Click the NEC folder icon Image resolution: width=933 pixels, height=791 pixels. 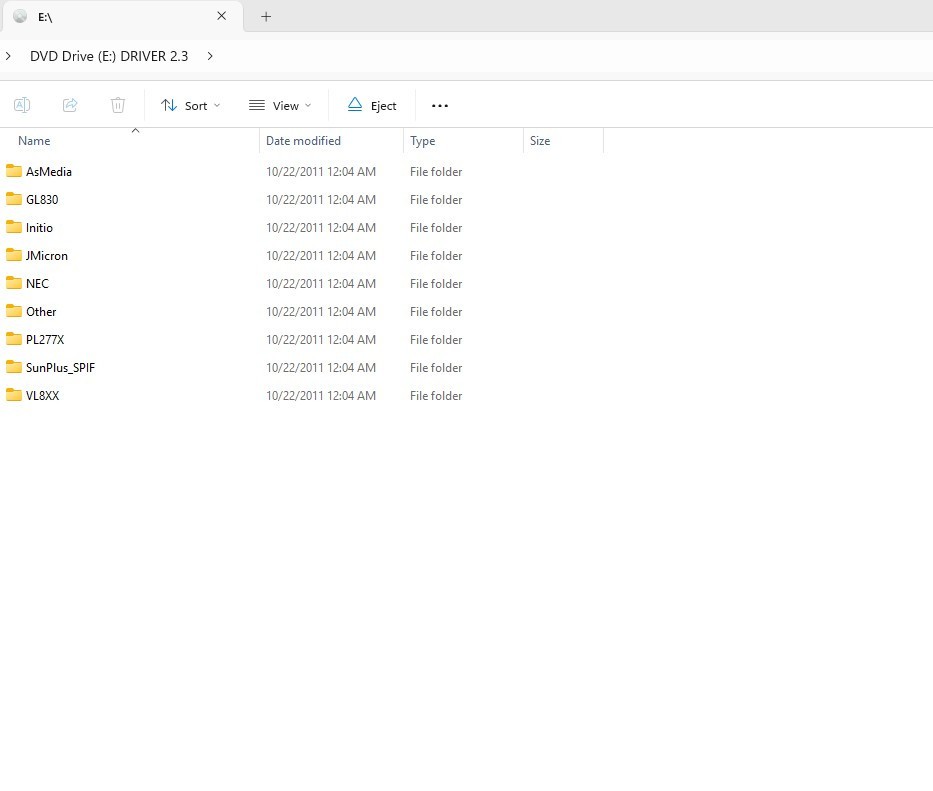pyautogui.click(x=14, y=283)
